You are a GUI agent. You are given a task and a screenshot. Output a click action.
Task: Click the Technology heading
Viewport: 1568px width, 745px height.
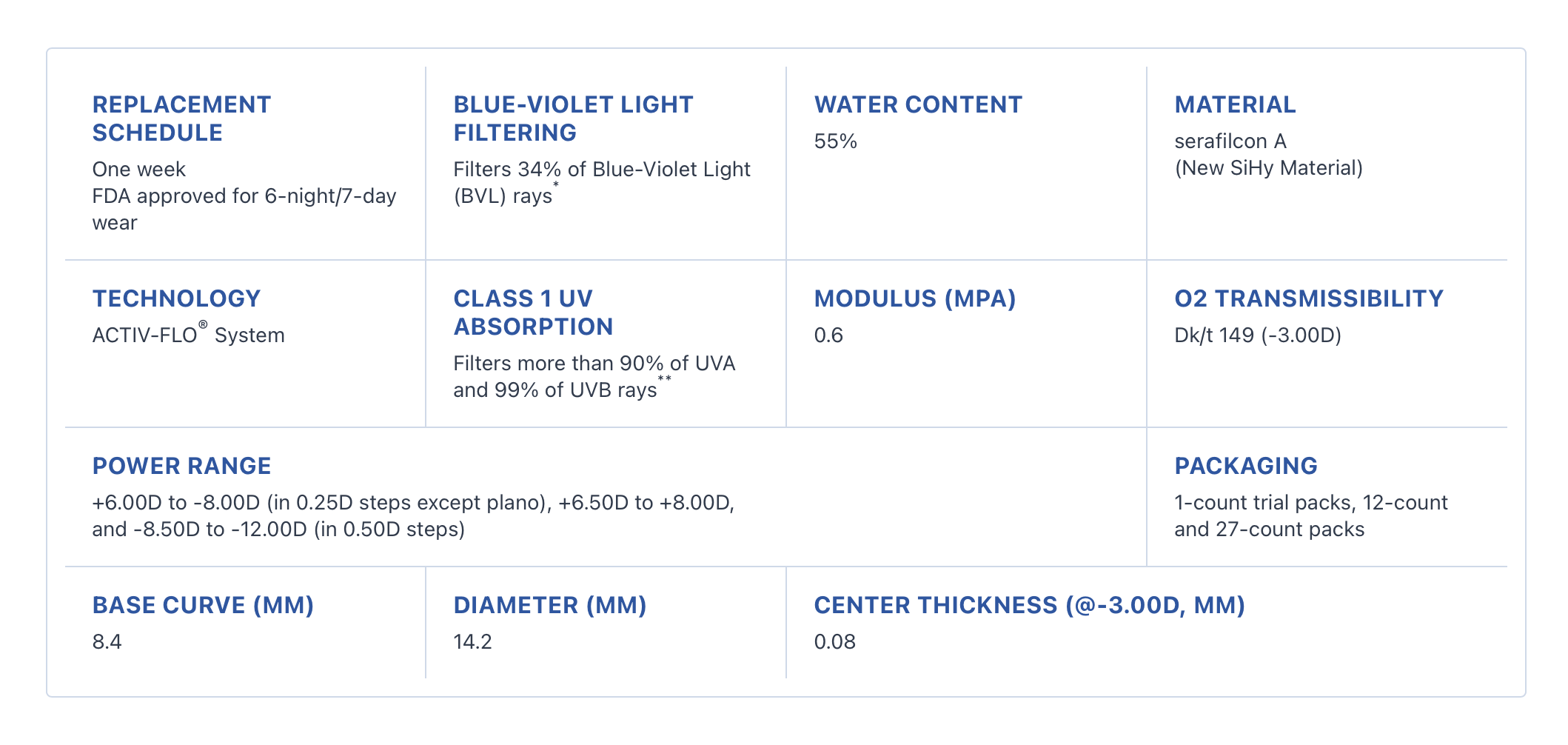pyautogui.click(x=176, y=299)
